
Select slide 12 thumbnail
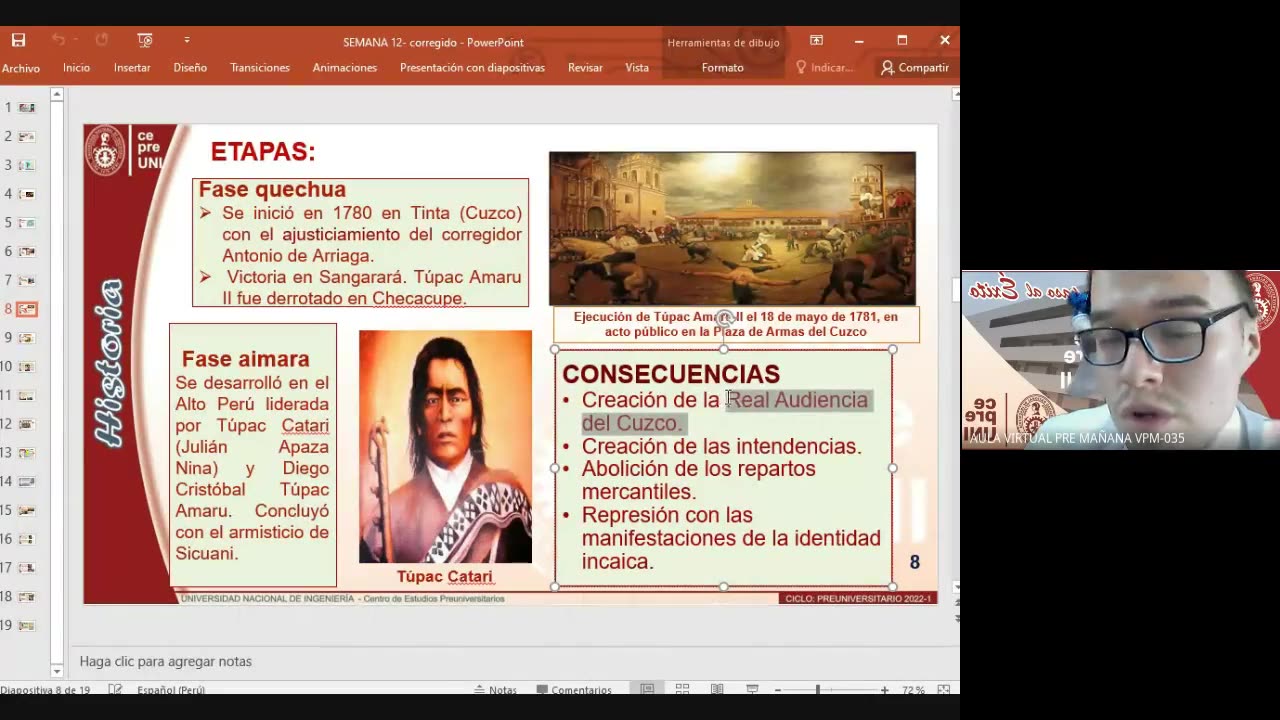click(27, 424)
